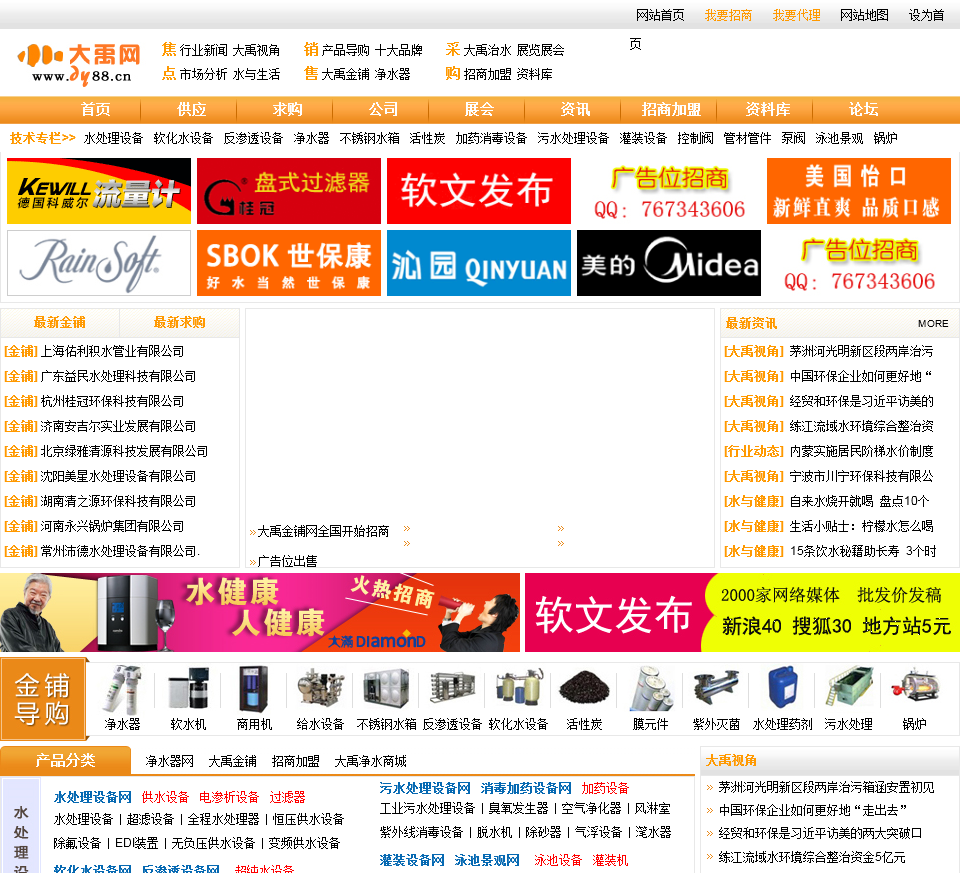Switch to the 最新金铺 tab
This screenshot has height=873, width=960.
click(60, 323)
